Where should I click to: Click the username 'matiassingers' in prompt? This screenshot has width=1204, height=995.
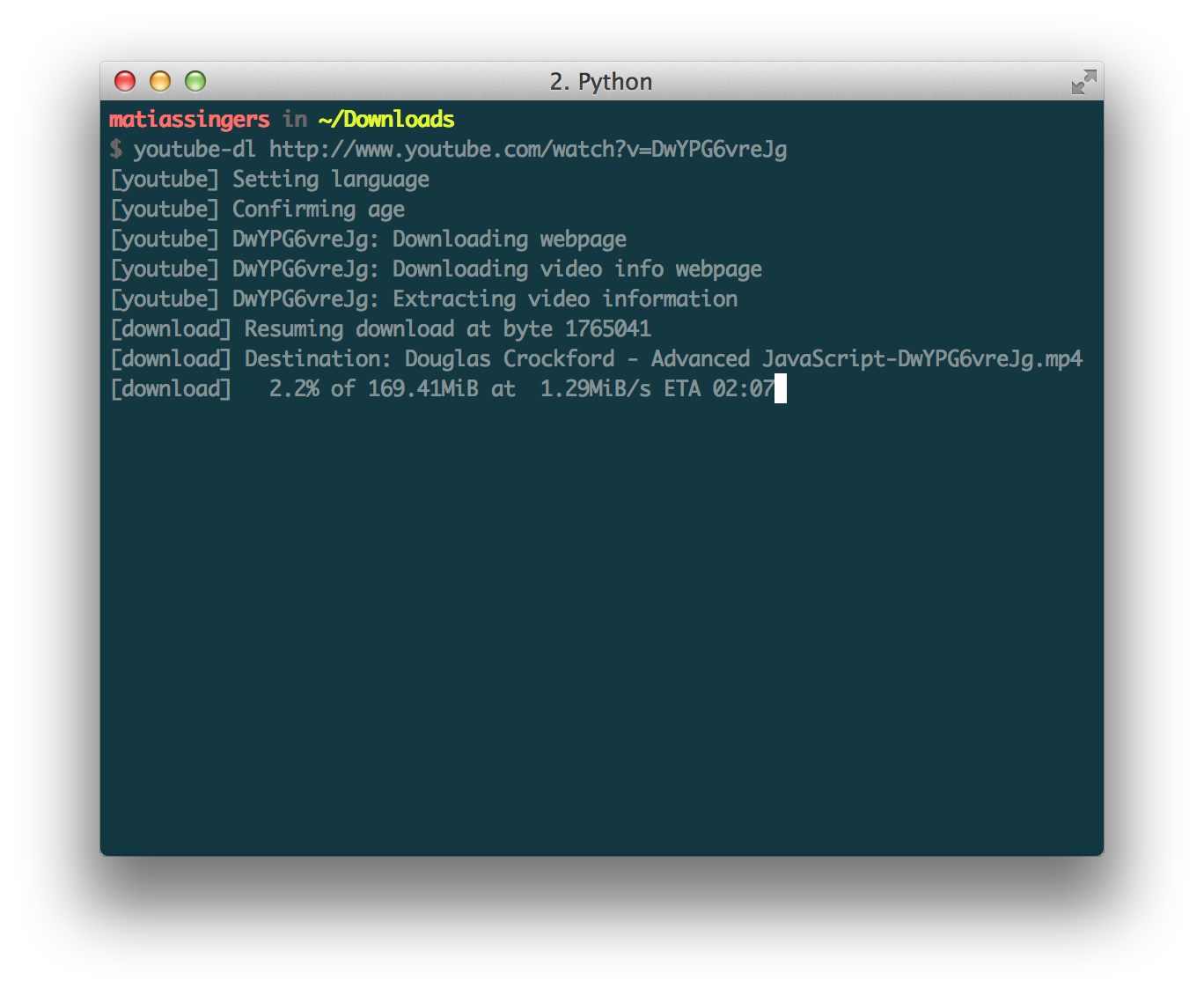click(x=189, y=120)
